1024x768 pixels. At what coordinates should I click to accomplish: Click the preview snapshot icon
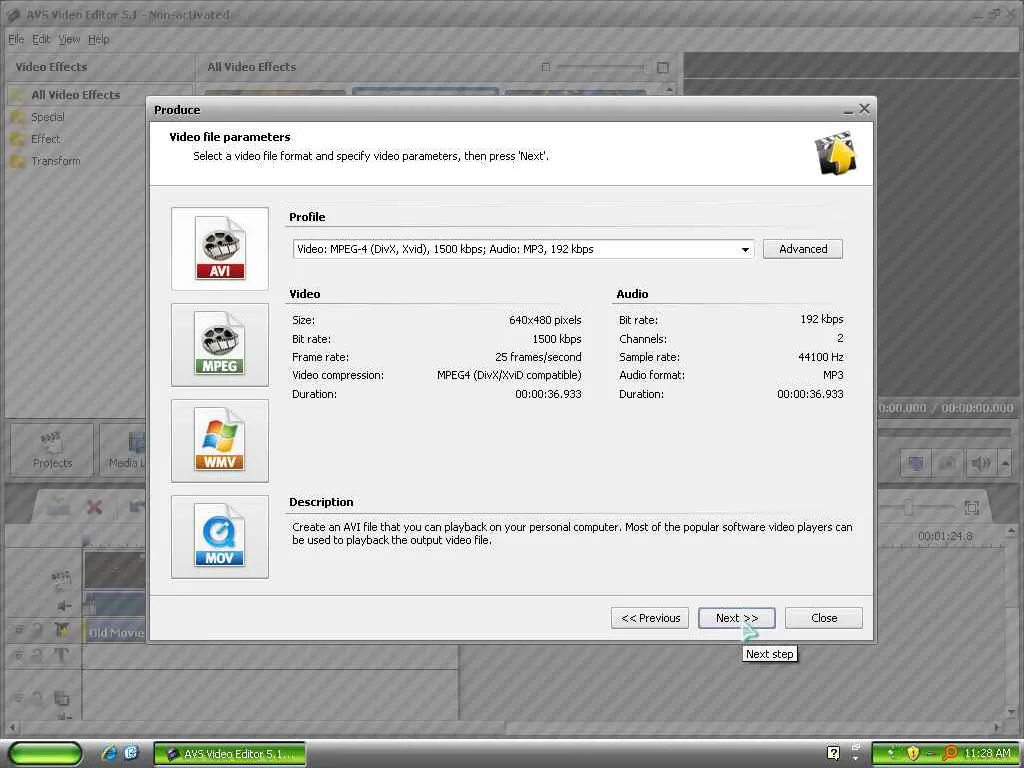click(947, 464)
